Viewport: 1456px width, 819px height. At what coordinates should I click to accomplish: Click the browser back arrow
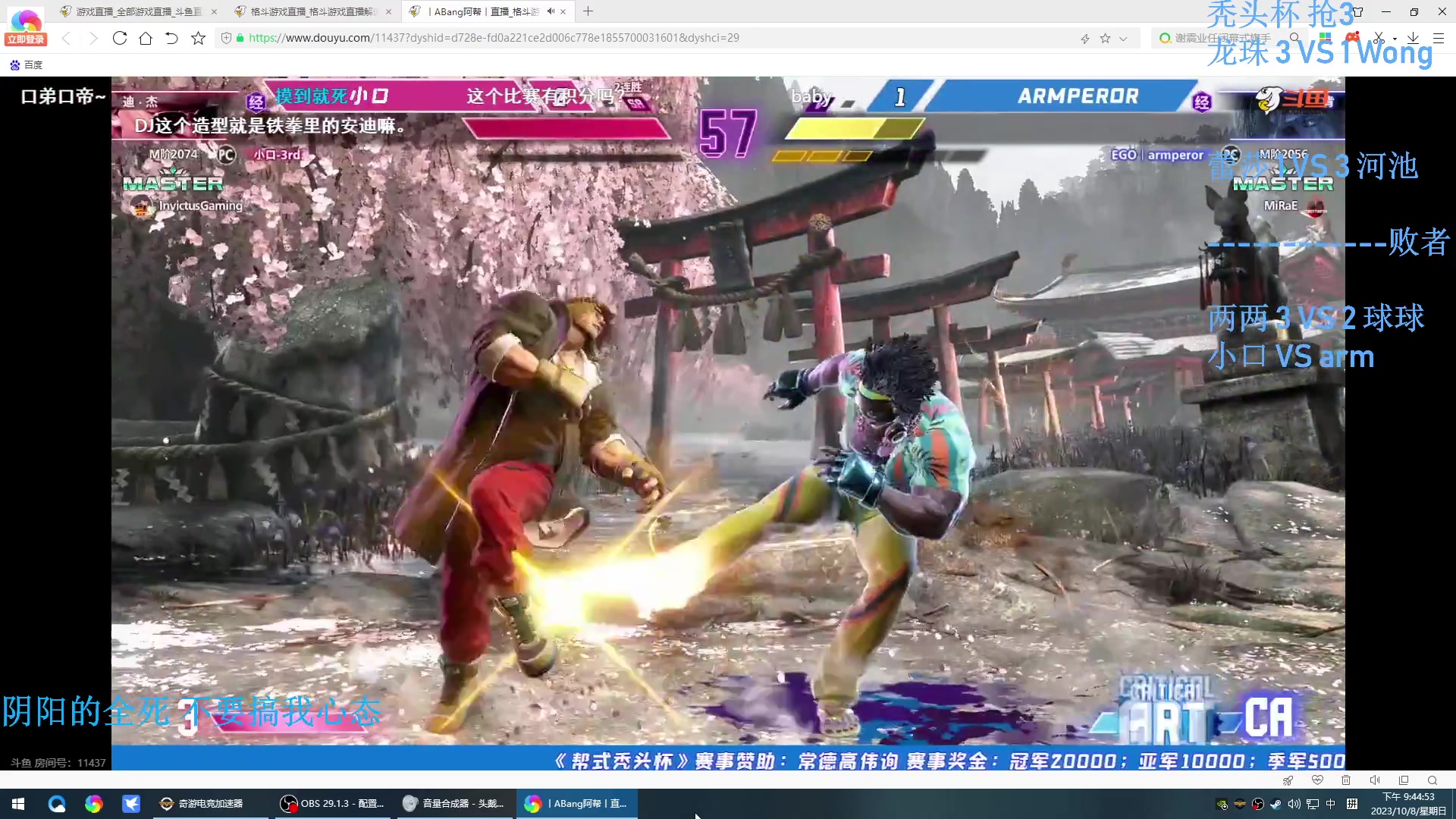tap(67, 38)
